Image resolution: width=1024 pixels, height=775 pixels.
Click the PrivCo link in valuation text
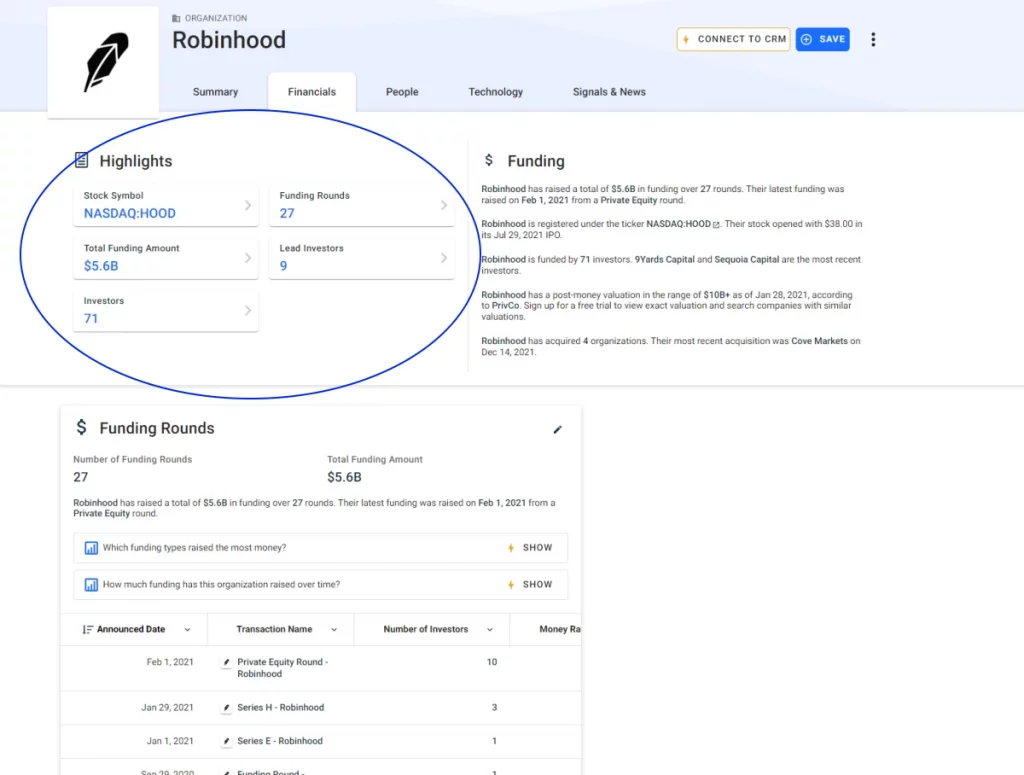[x=505, y=306]
